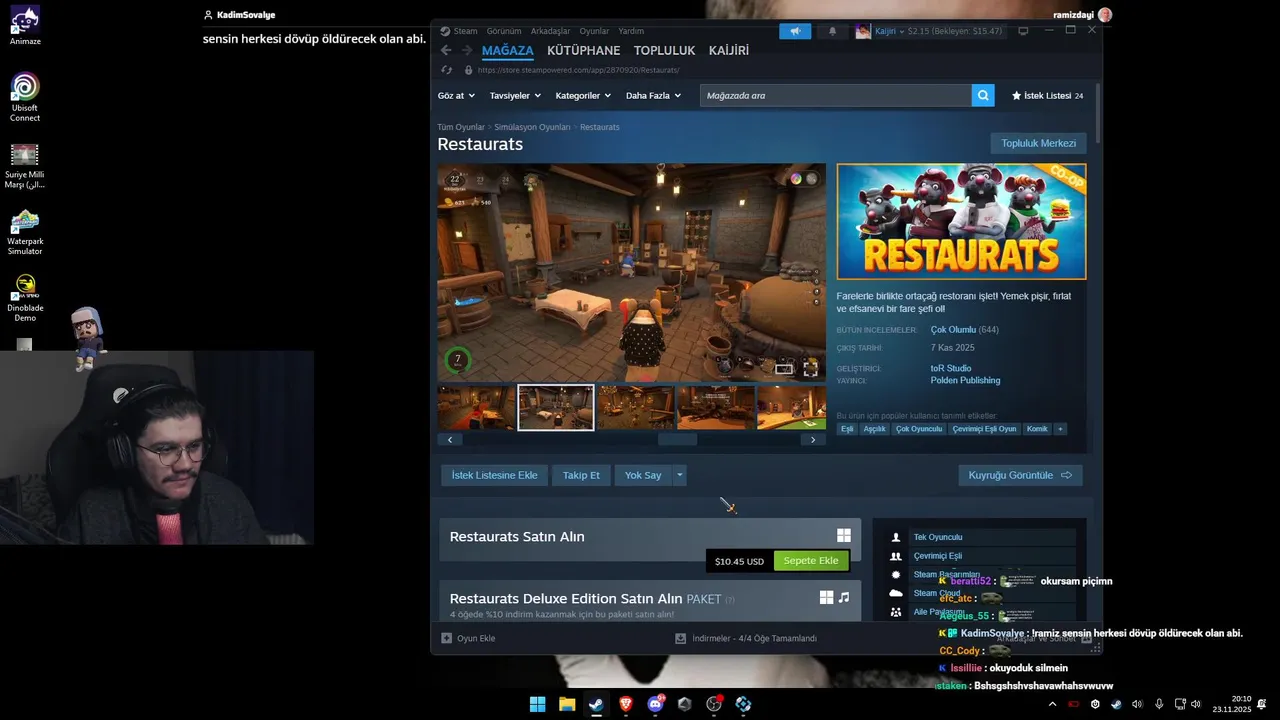The height and width of the screenshot is (720, 1280).
Task: Show hidden system tray icons
Action: 1052,704
